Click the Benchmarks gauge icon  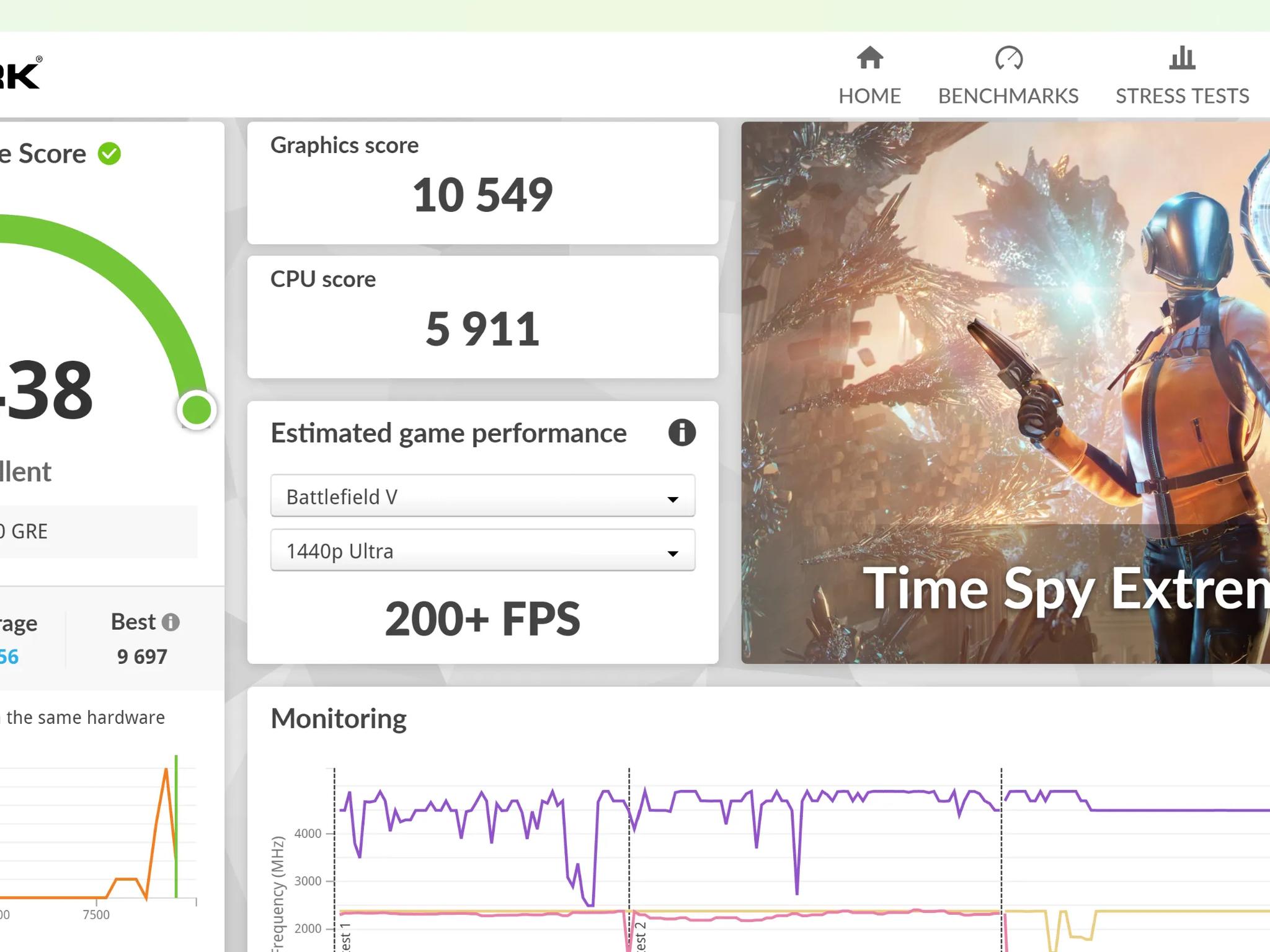pyautogui.click(x=1008, y=58)
